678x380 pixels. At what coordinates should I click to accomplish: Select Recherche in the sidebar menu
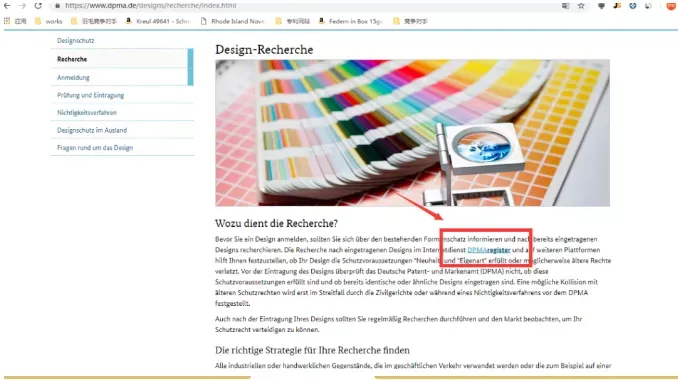pos(121,59)
